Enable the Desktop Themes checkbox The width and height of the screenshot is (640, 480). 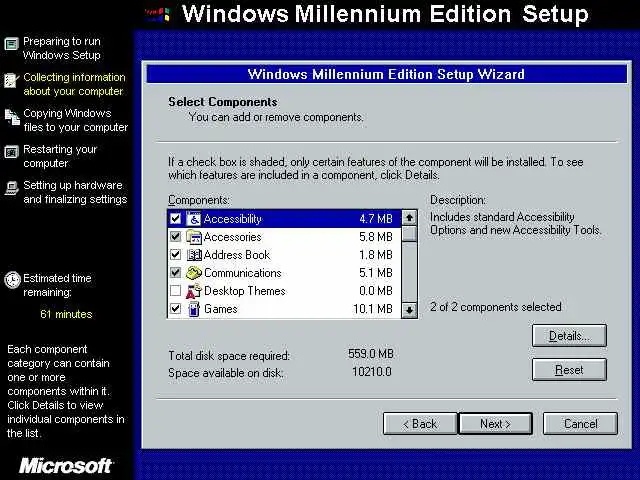point(176,291)
